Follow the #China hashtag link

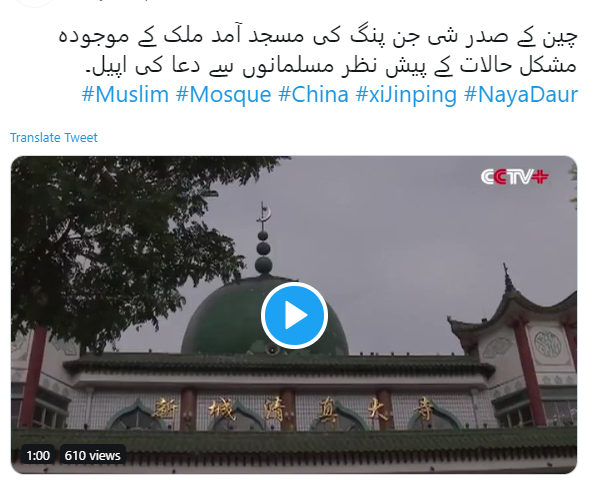pos(313,95)
